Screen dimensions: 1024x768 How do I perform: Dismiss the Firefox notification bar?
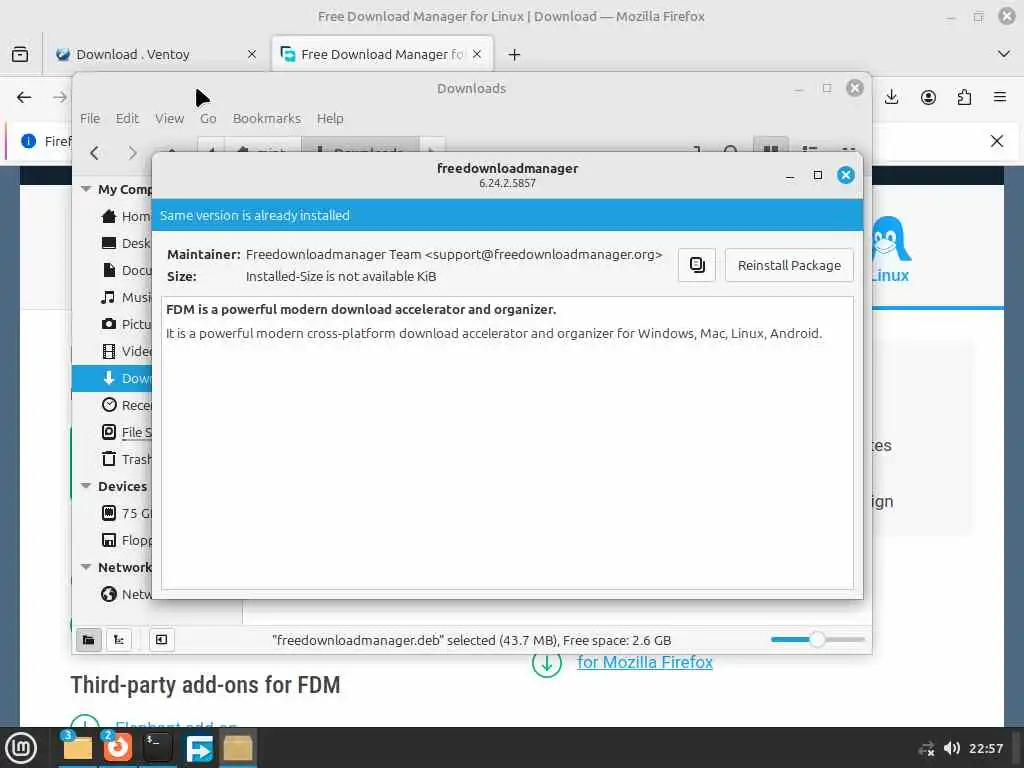coord(997,141)
